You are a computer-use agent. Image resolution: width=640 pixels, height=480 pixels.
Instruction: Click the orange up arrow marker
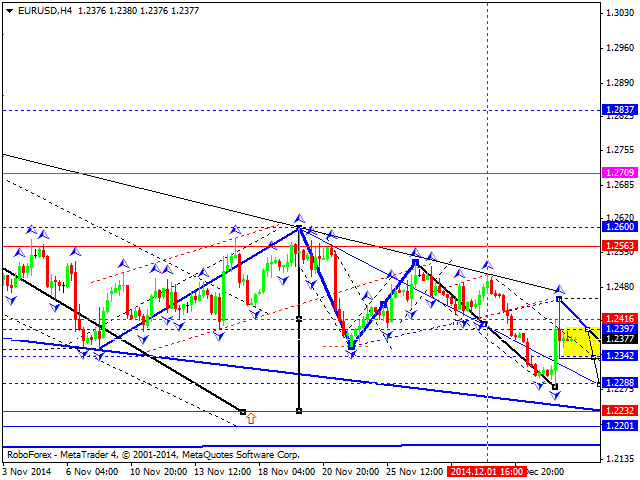[x=250, y=415]
